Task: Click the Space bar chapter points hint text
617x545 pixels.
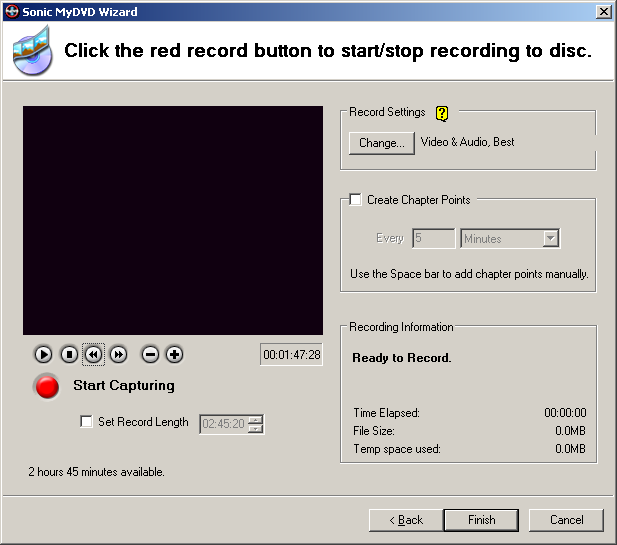Action: click(x=469, y=274)
